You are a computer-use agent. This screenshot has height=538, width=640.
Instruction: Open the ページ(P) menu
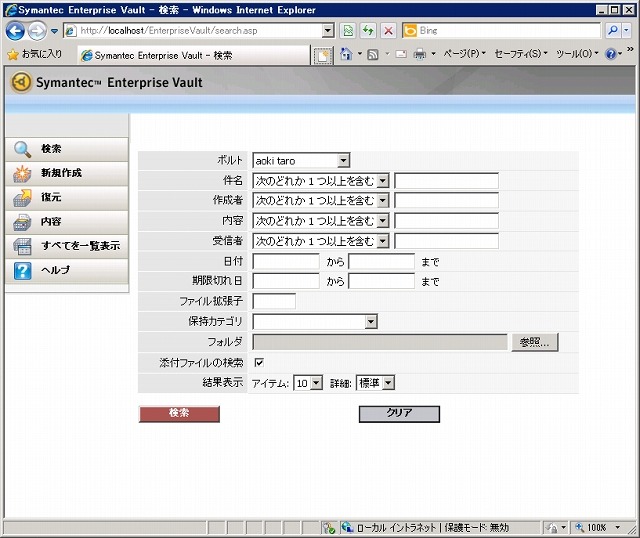point(464,54)
